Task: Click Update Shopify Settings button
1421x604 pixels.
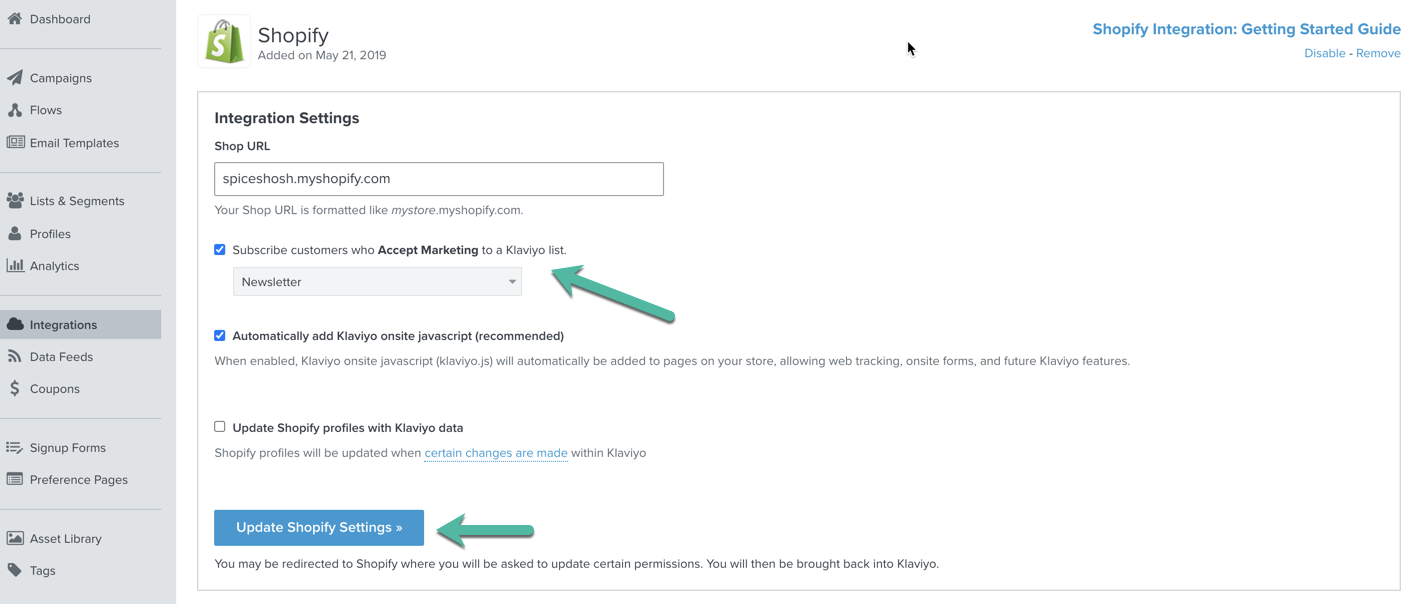Action: [x=319, y=528]
